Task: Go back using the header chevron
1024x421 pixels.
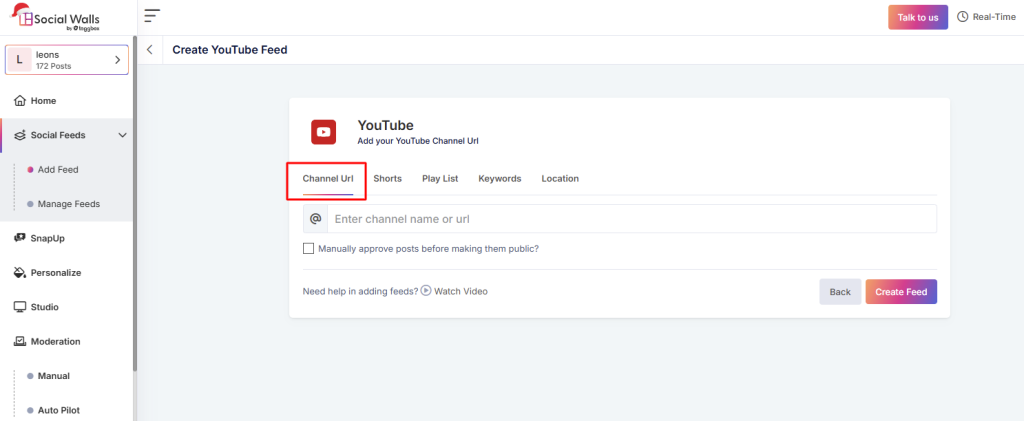Action: click(x=150, y=49)
